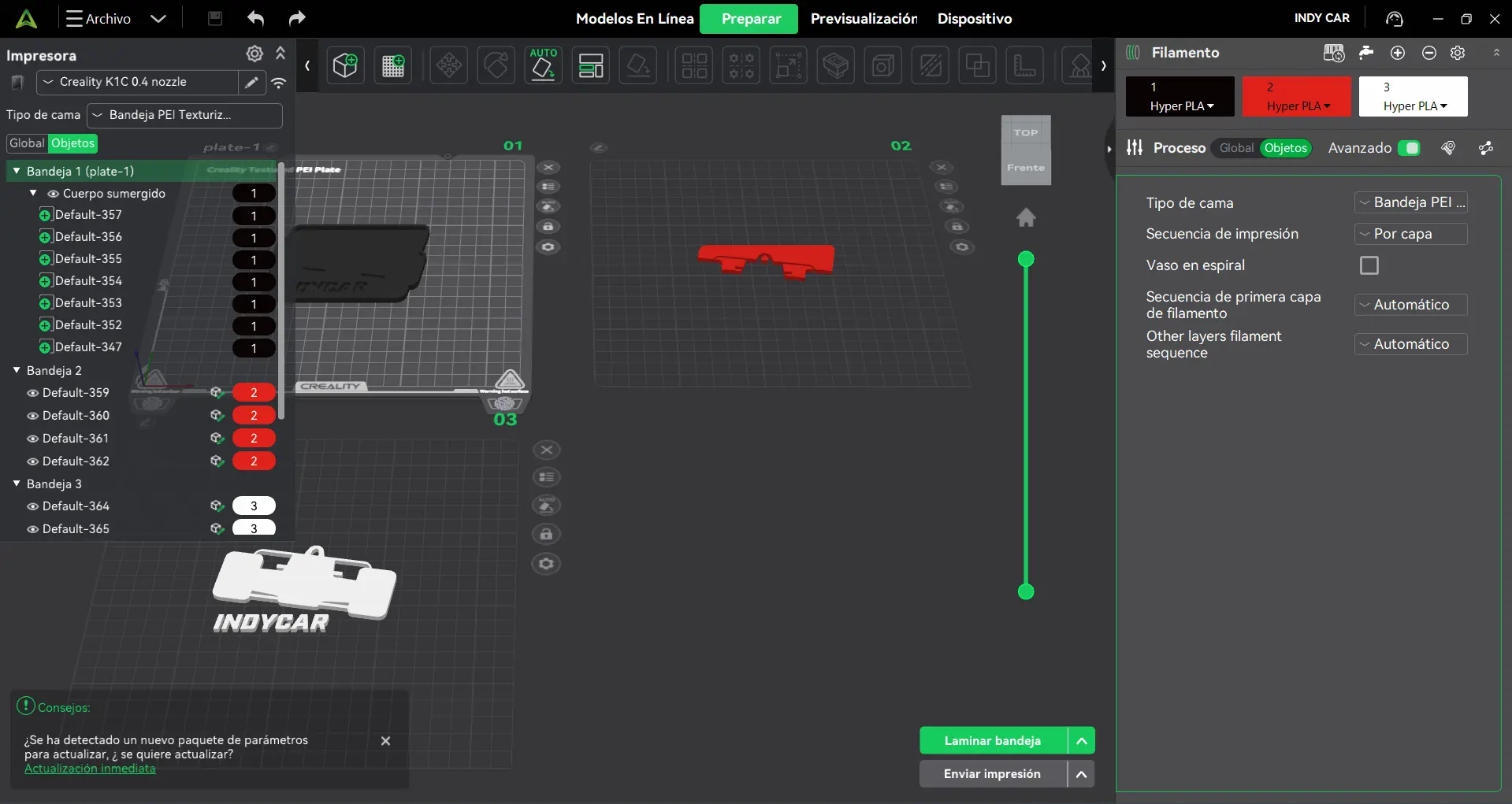Open the Impresora settings gear
1512x804 pixels.
[x=254, y=54]
